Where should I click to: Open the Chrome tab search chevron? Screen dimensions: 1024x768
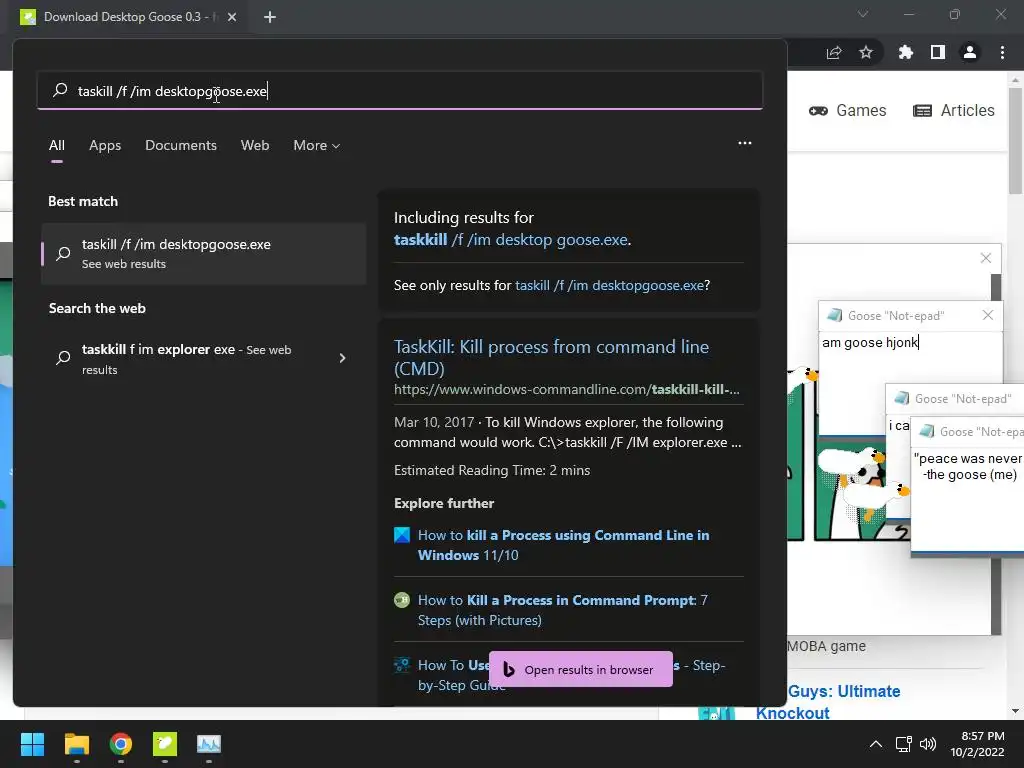pos(863,14)
